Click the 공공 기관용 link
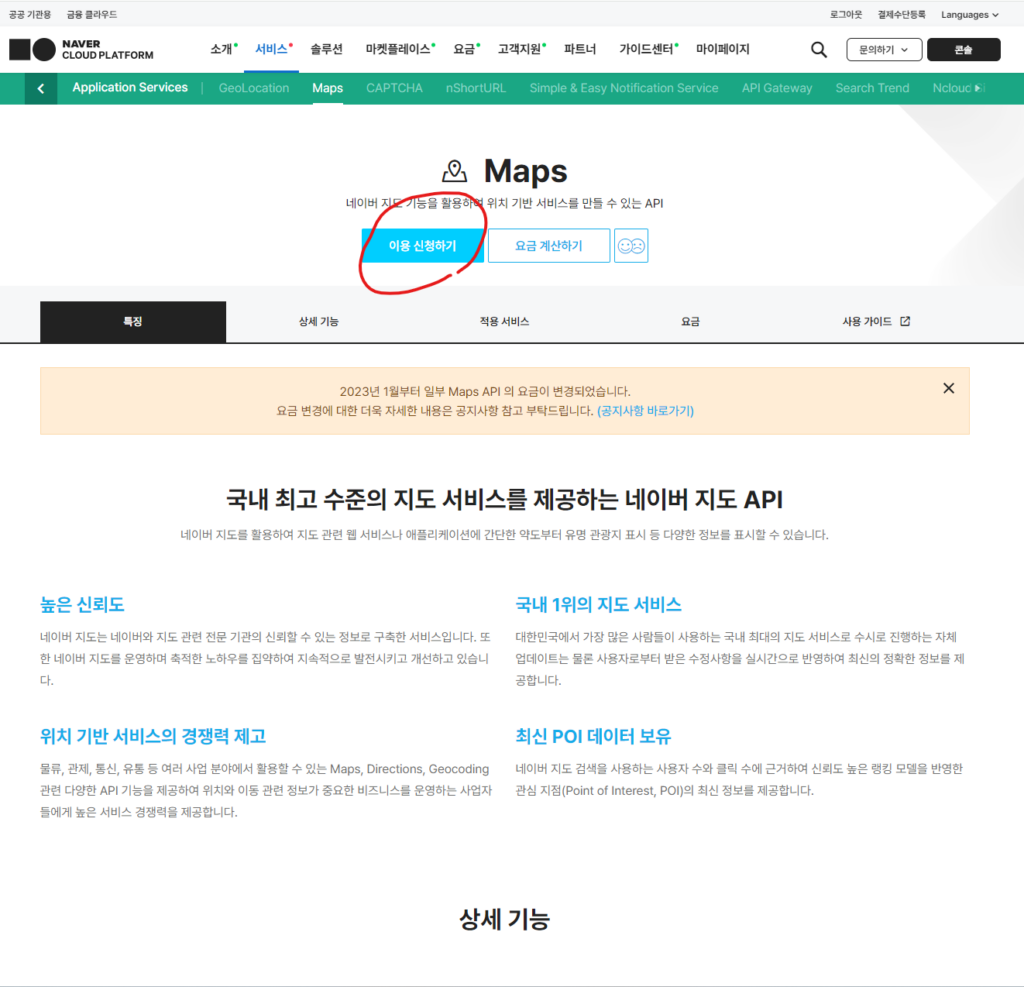The height and width of the screenshot is (987, 1024). point(30,14)
